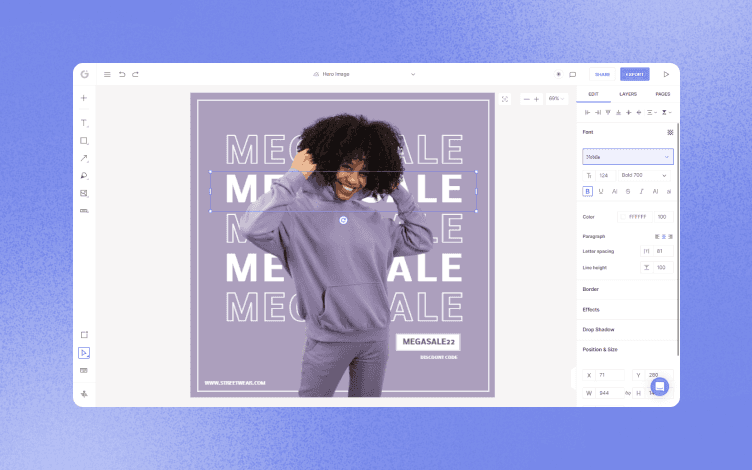Toggle uppercase text style
Screen dimensions: 752x470
coord(656,191)
